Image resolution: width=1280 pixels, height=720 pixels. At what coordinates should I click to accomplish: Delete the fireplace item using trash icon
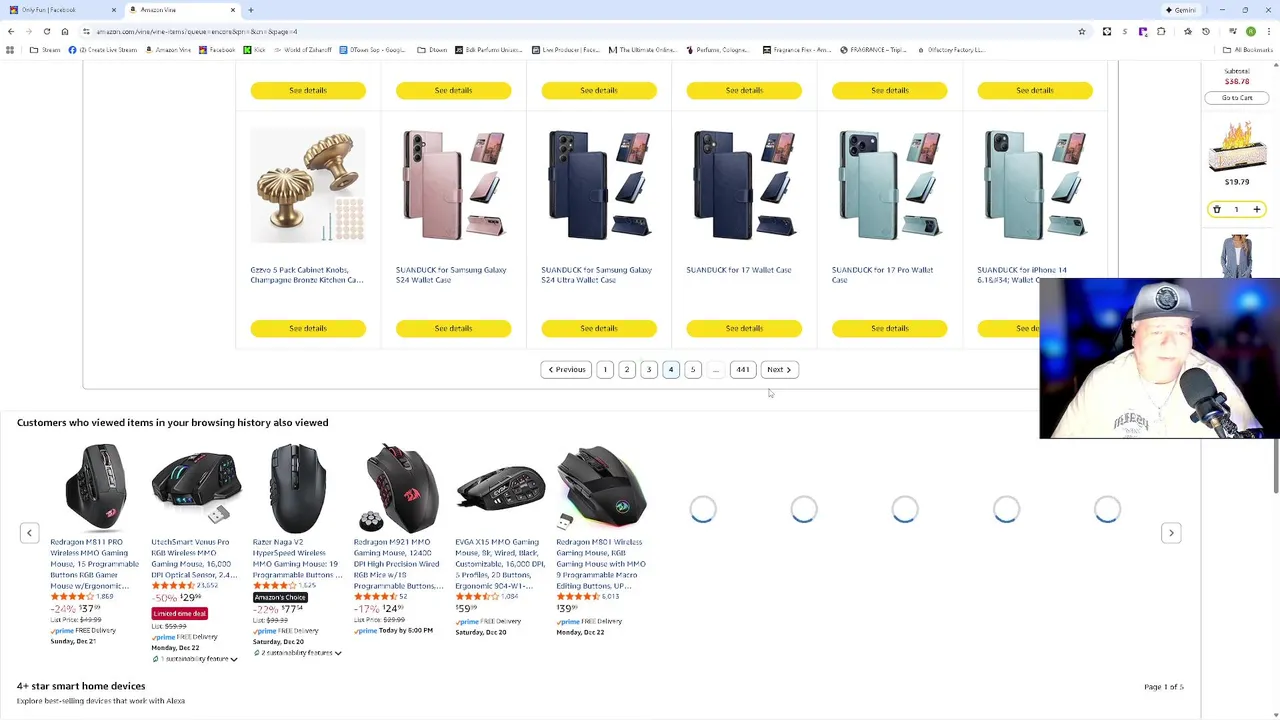coord(1217,209)
